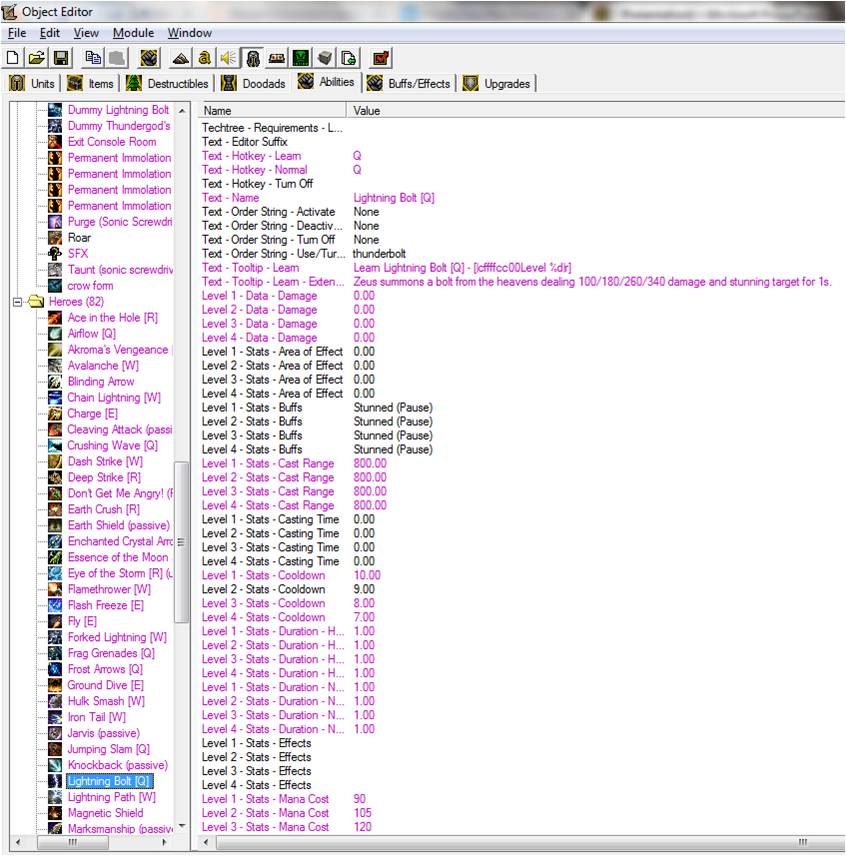Click the greyed Paste toolbar icon
Viewport: 846px width, 856px height.
coord(117,58)
